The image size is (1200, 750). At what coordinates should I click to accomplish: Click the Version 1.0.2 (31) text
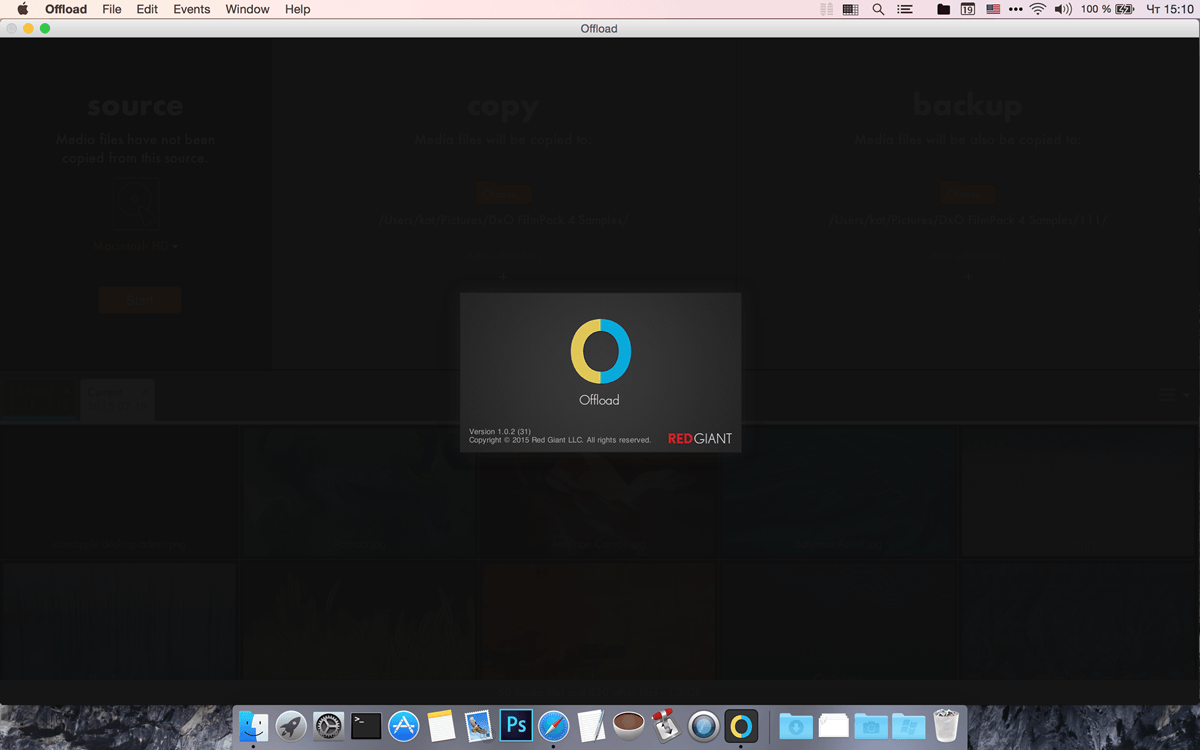coord(500,432)
